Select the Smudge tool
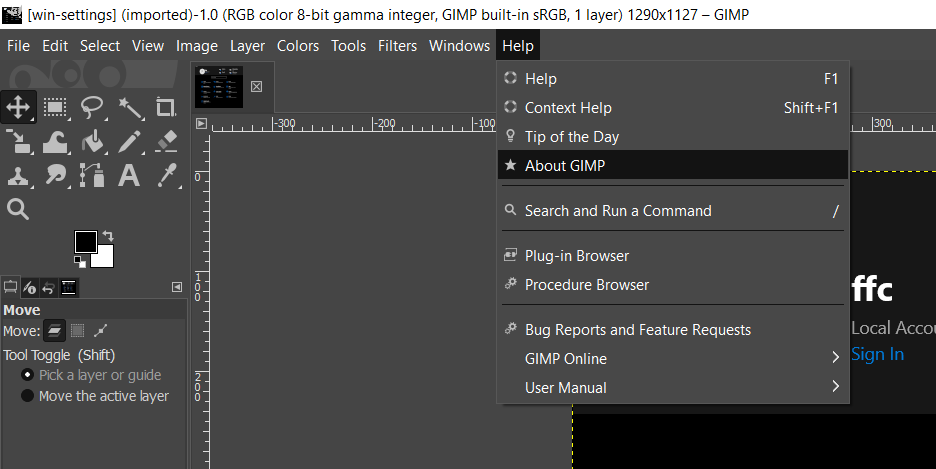This screenshot has width=936, height=469. point(55,176)
